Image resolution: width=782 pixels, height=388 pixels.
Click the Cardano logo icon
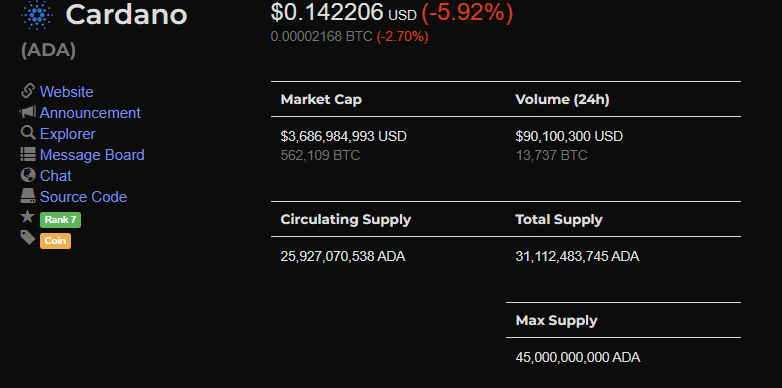pos(37,15)
